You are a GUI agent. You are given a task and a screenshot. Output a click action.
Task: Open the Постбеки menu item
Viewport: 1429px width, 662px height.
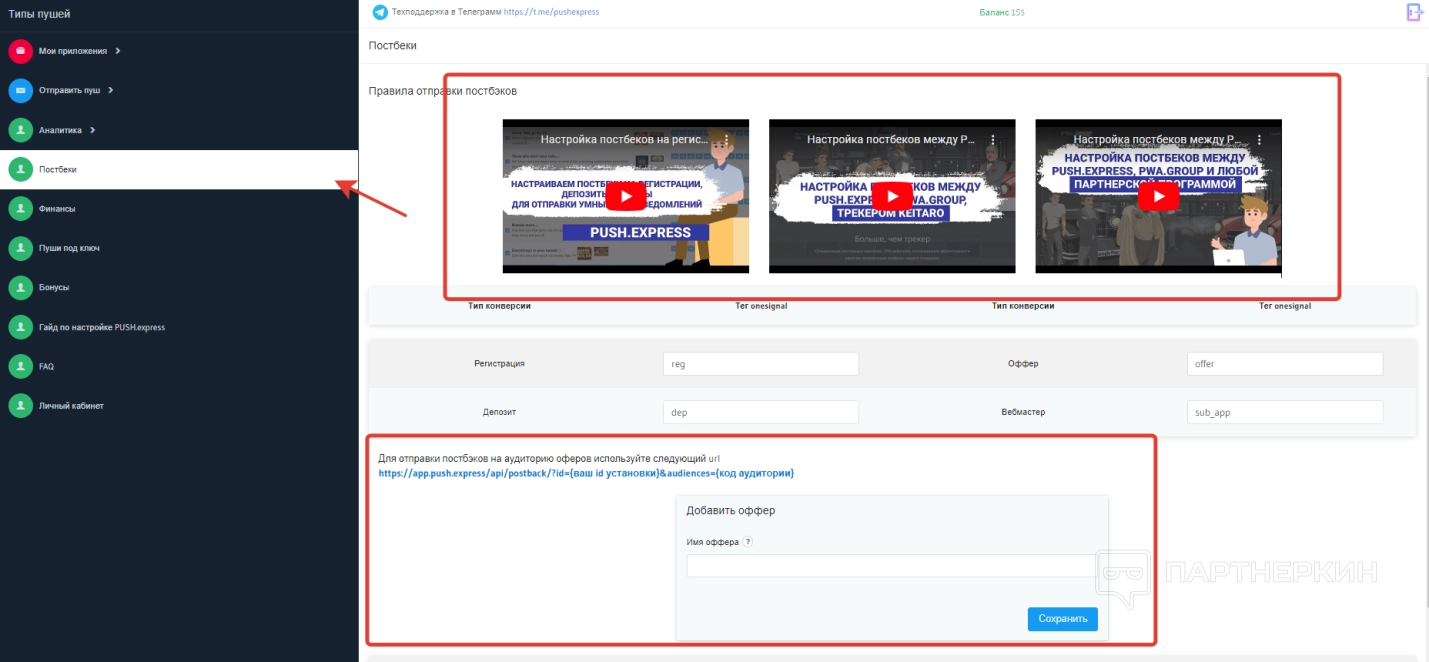point(57,170)
